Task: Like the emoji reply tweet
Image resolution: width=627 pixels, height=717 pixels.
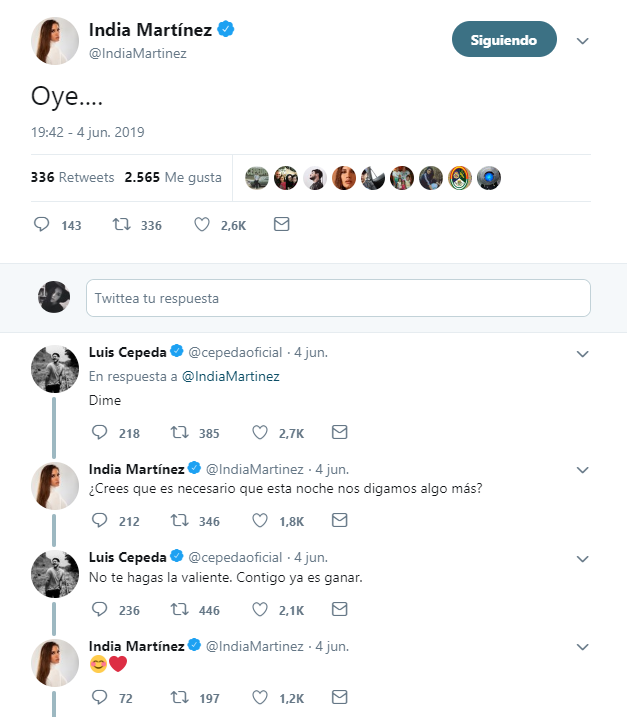Action: [x=260, y=697]
